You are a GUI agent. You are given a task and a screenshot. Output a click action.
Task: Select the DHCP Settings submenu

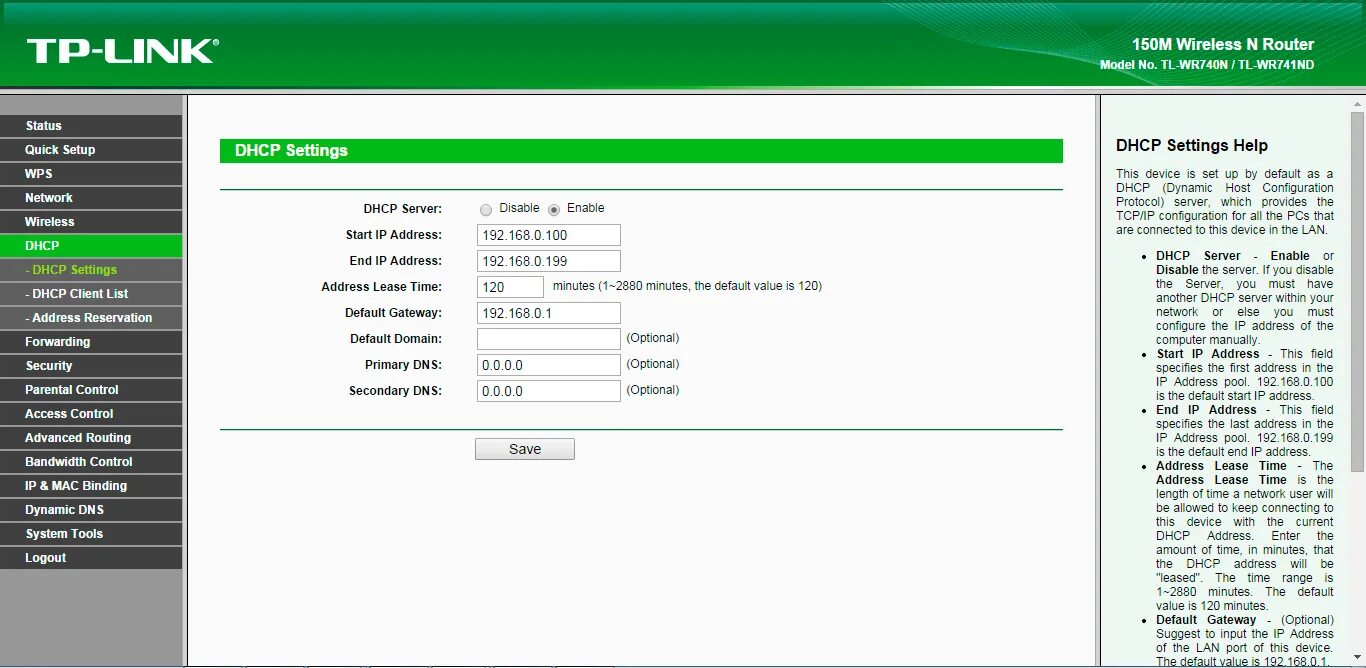coord(91,270)
